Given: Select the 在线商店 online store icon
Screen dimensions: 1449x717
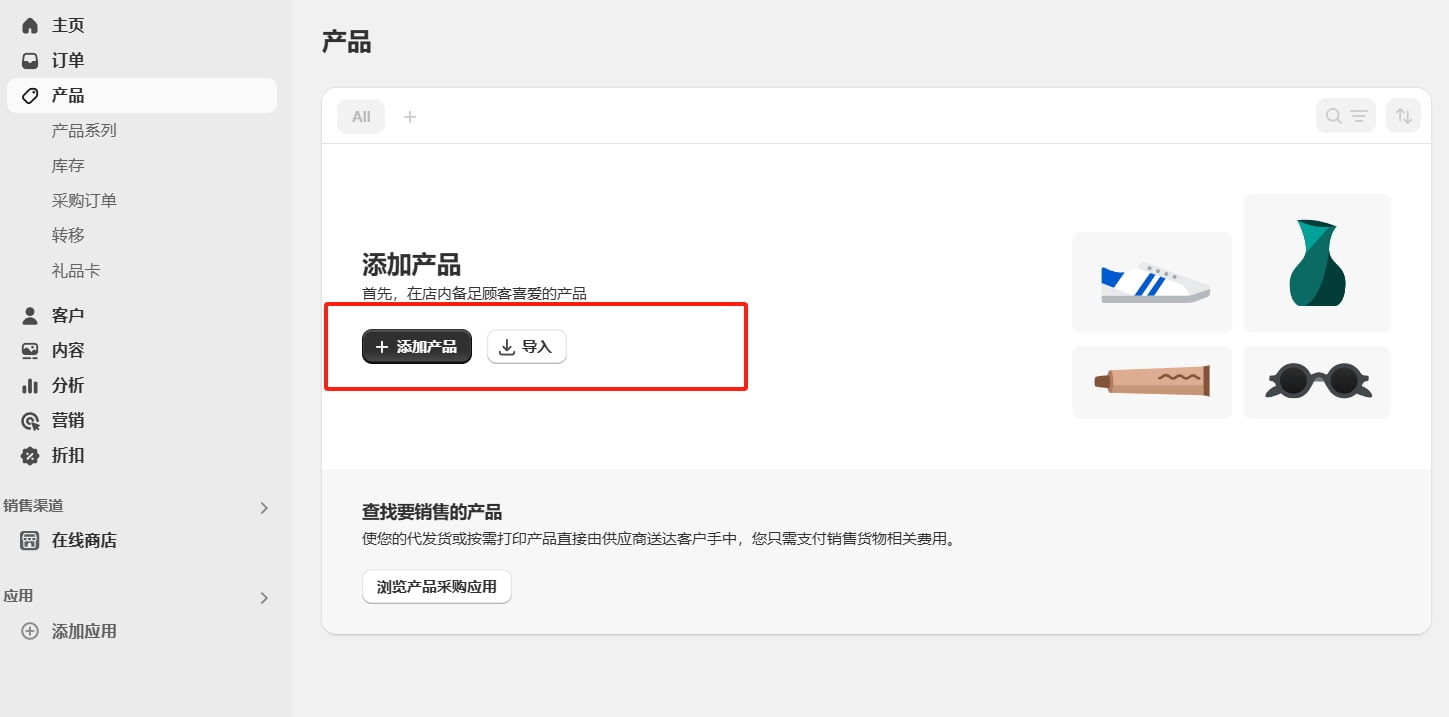Looking at the screenshot, I should click(29, 540).
